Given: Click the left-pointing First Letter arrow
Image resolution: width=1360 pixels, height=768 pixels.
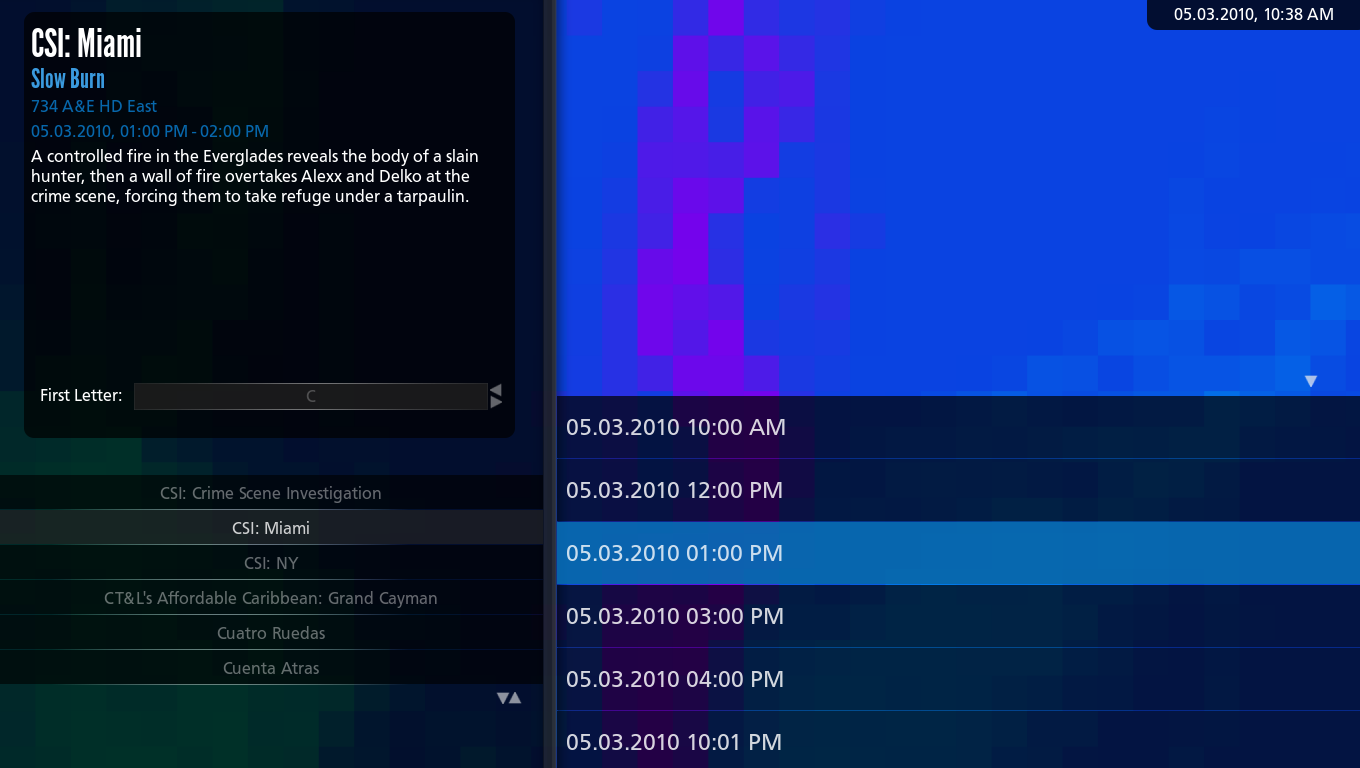Looking at the screenshot, I should click(x=496, y=390).
